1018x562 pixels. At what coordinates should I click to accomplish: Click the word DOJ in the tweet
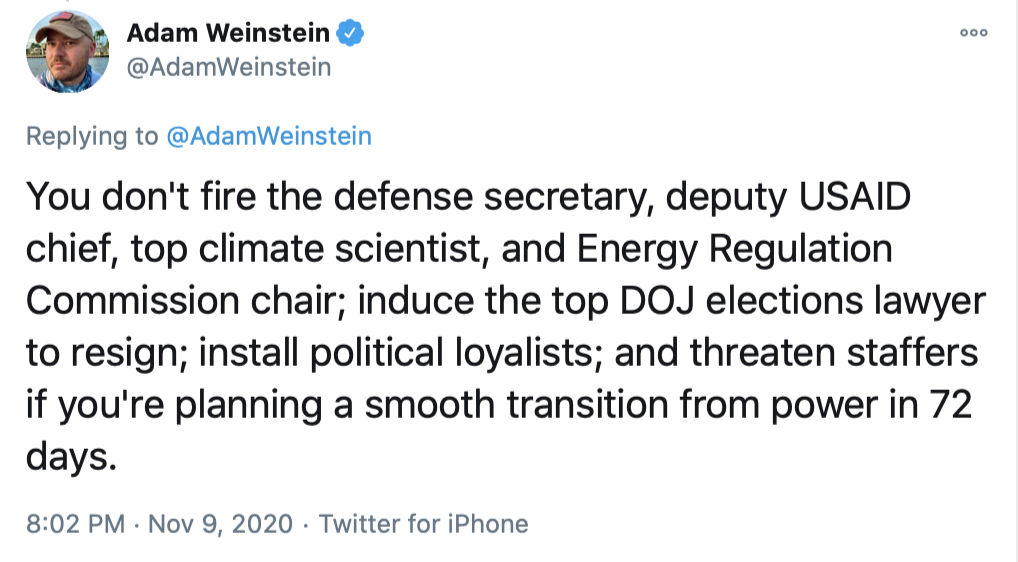tap(662, 302)
